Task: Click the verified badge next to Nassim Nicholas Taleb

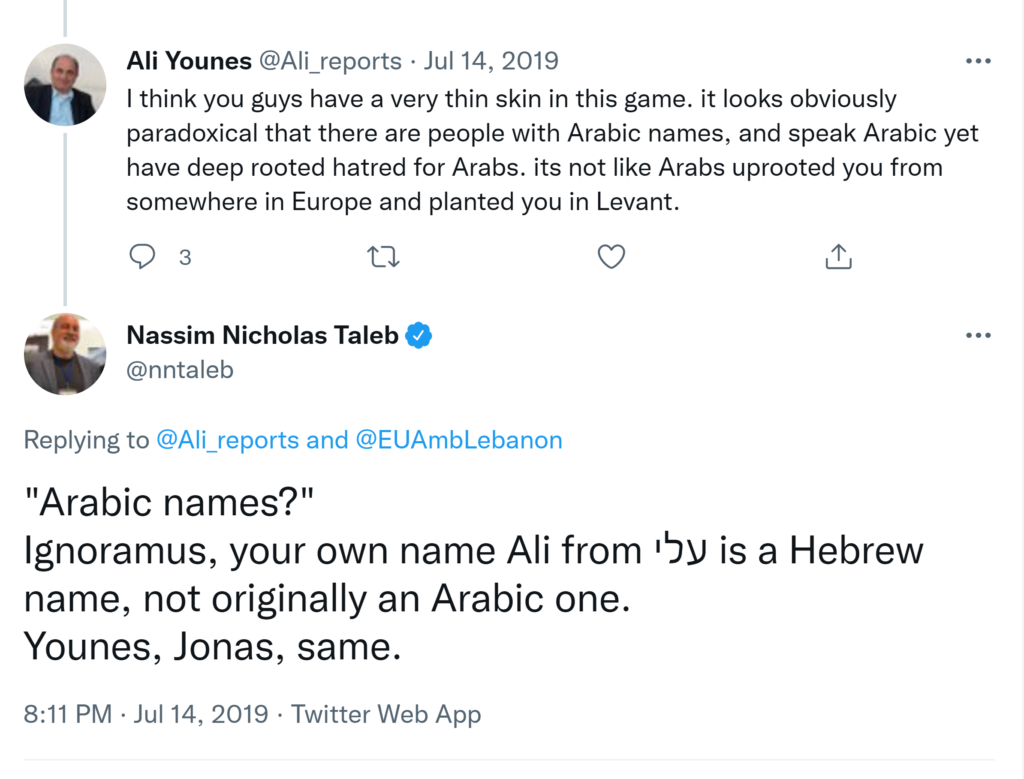Action: 419,336
